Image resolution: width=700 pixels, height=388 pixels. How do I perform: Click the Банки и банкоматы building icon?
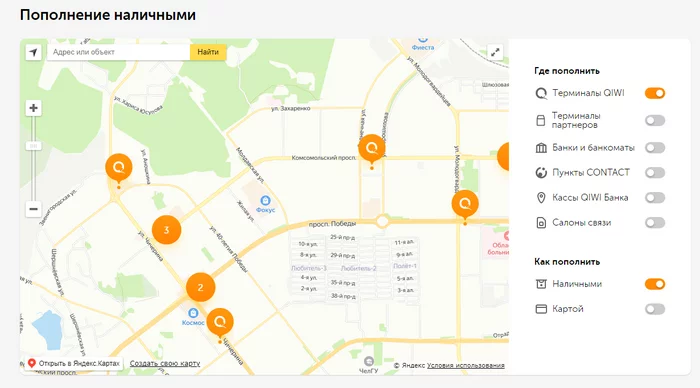click(x=541, y=148)
